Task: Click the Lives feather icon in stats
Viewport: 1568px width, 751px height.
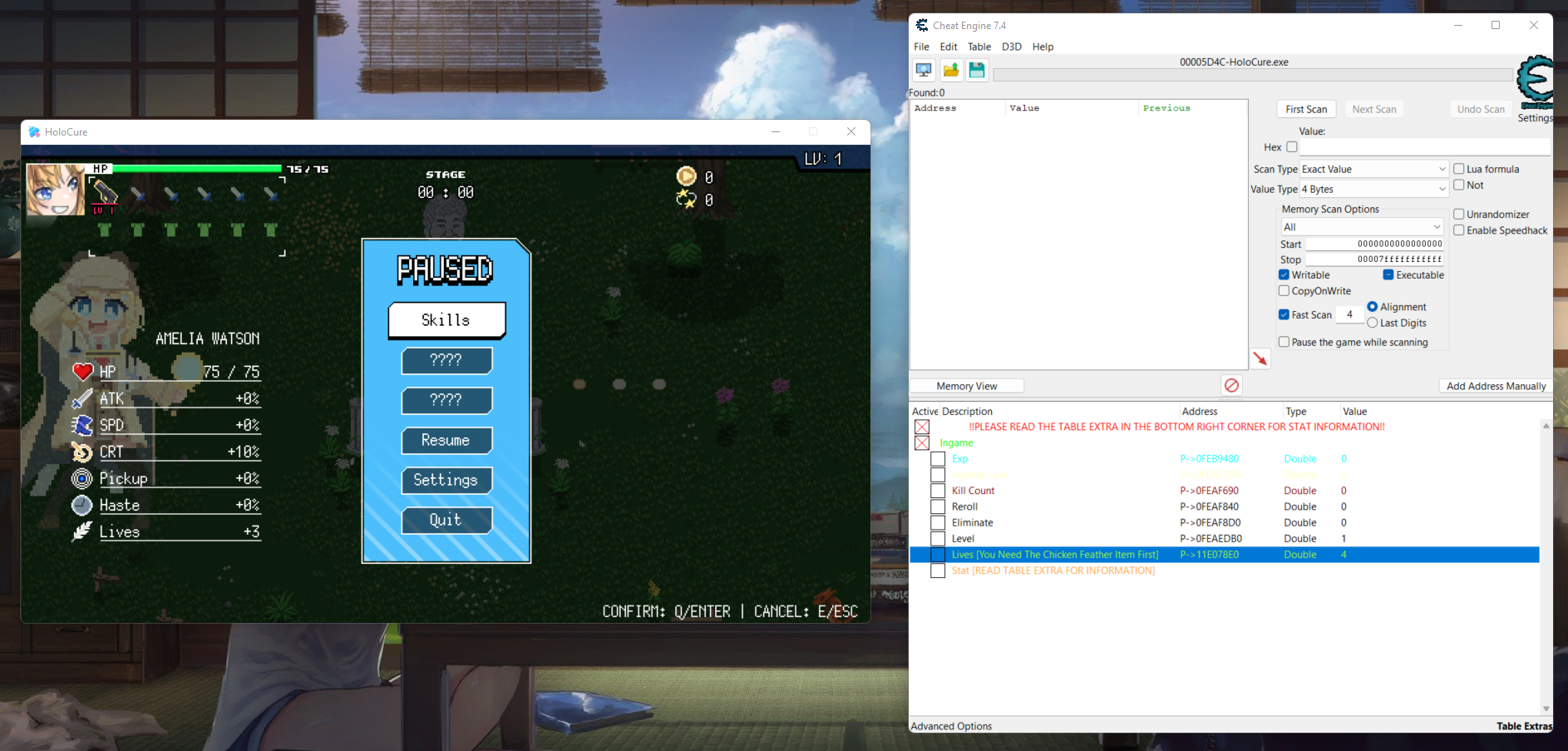Action: [82, 531]
